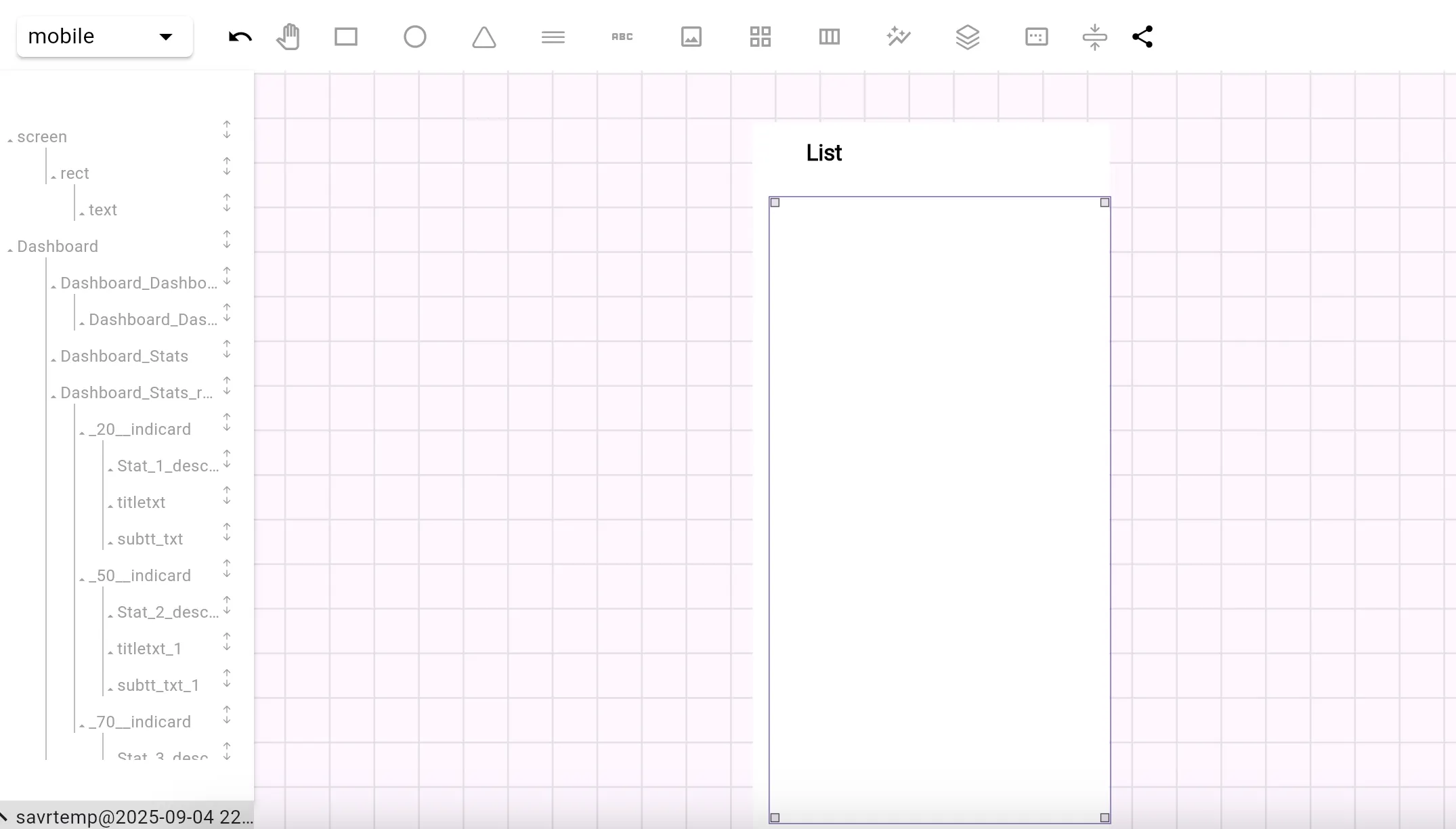
Task: Select the Dashboard_Das... child layer
Action: [153, 320]
